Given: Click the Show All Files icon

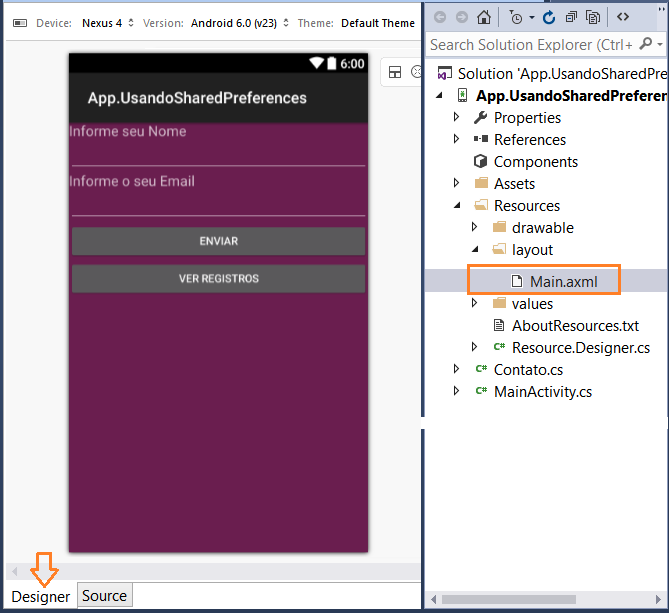Looking at the screenshot, I should [x=593, y=17].
